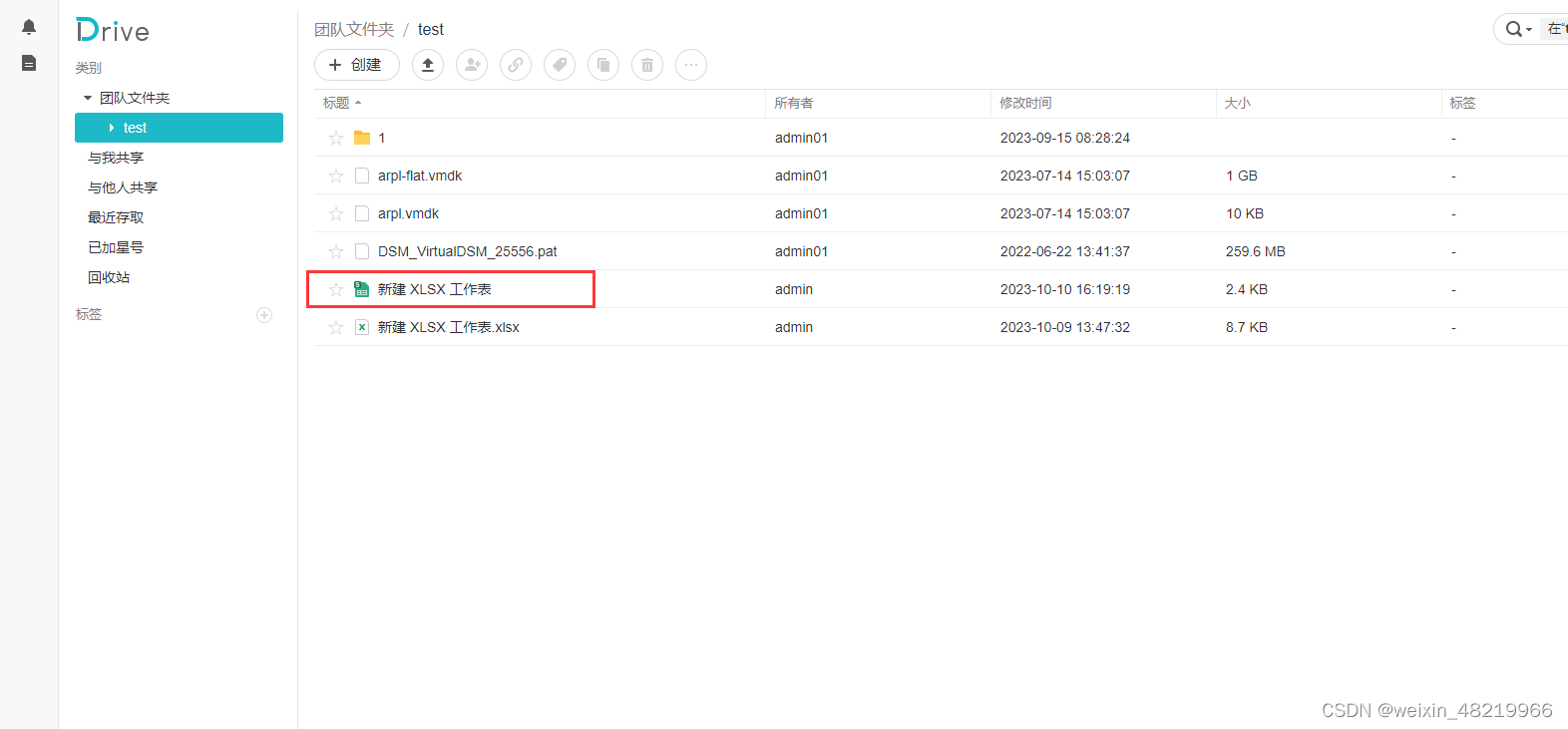Viewport: 1568px width, 729px height.
Task: Click size cell 1 GB
Action: click(x=1242, y=176)
